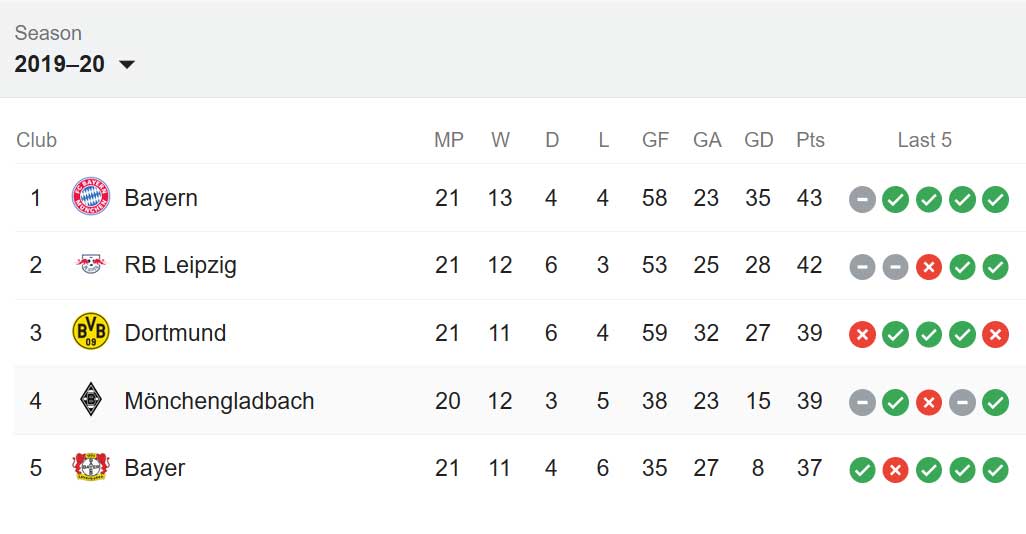The height and width of the screenshot is (534, 1026).
Task: Open the Season 2019–20 dropdown arrow
Action: (127, 64)
